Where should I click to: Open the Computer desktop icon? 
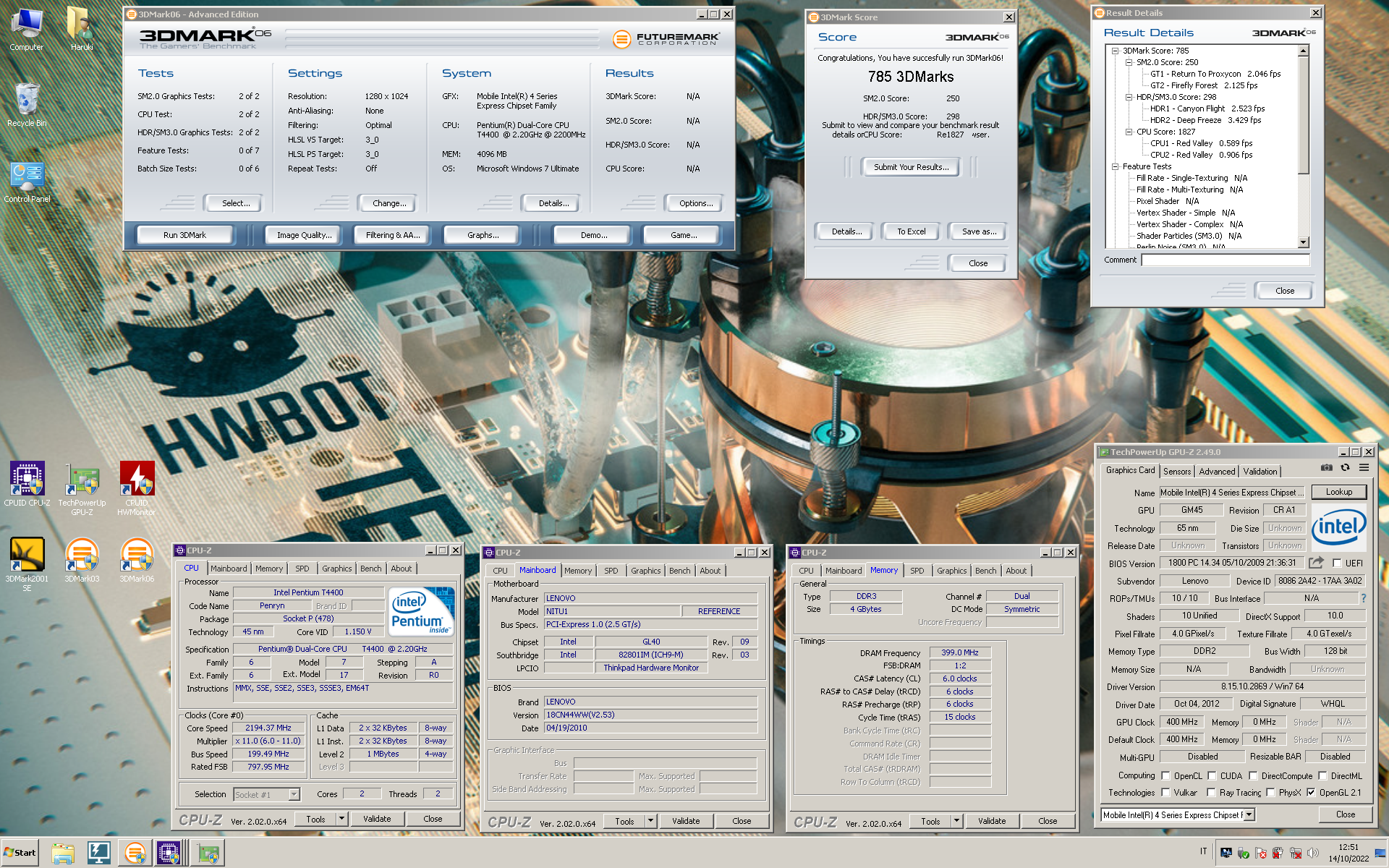click(x=27, y=29)
